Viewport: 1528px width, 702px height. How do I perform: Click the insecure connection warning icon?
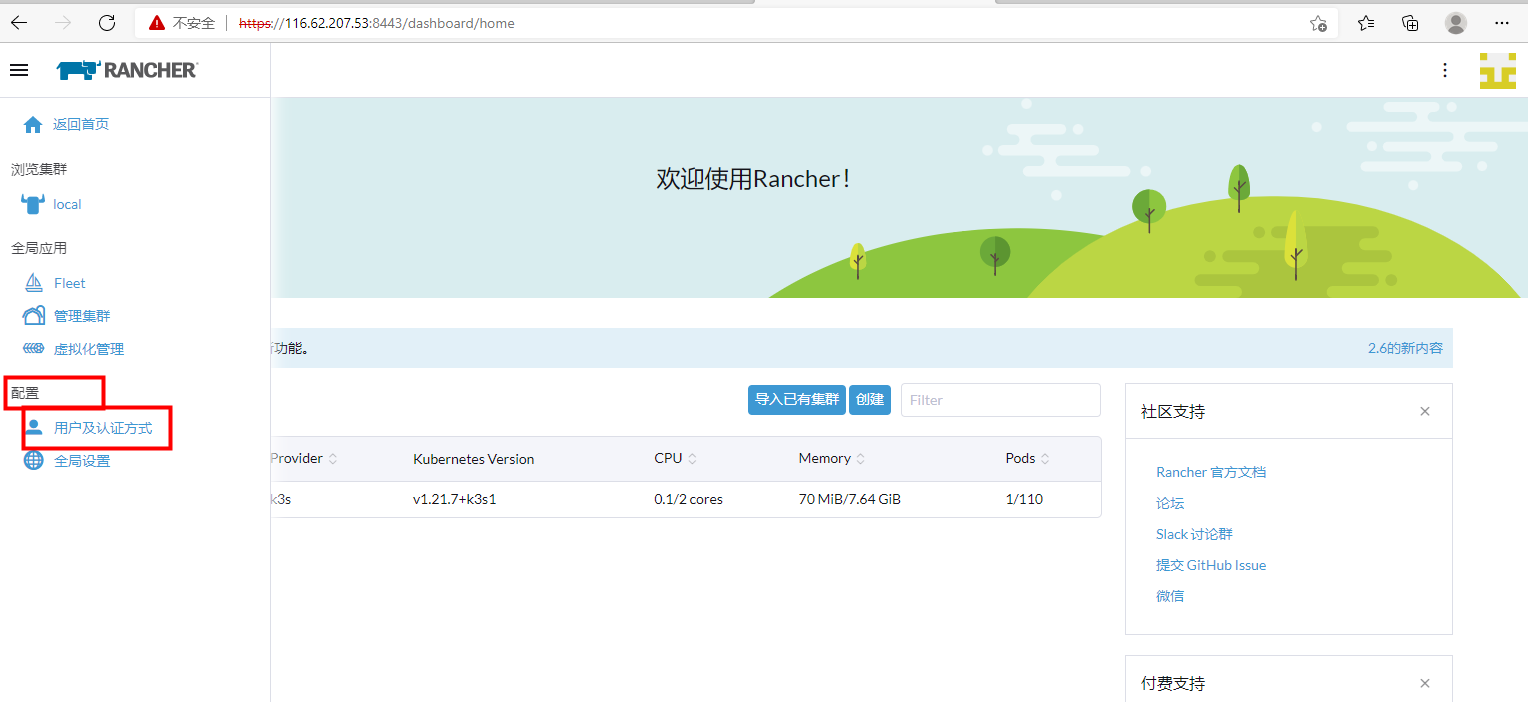pos(156,23)
